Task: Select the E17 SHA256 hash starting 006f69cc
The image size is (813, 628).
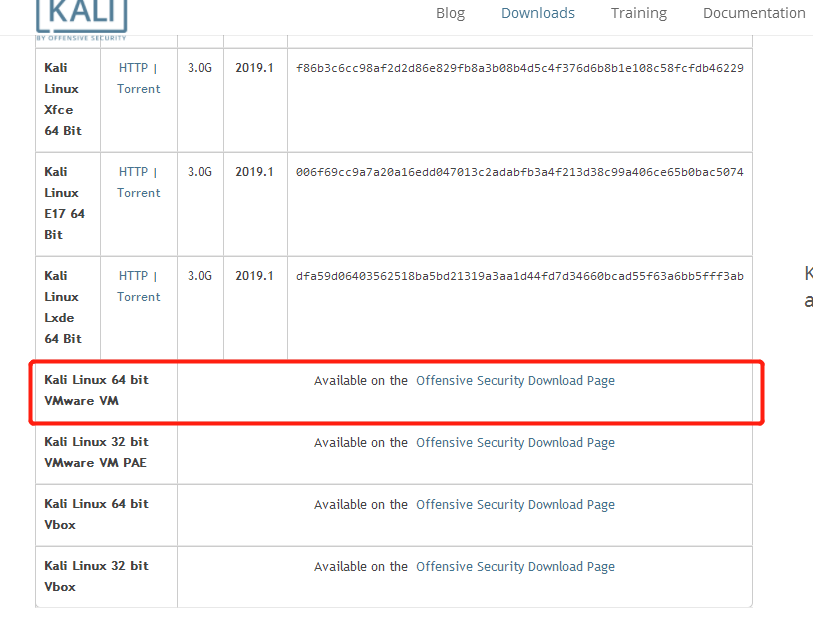Action: [520, 172]
